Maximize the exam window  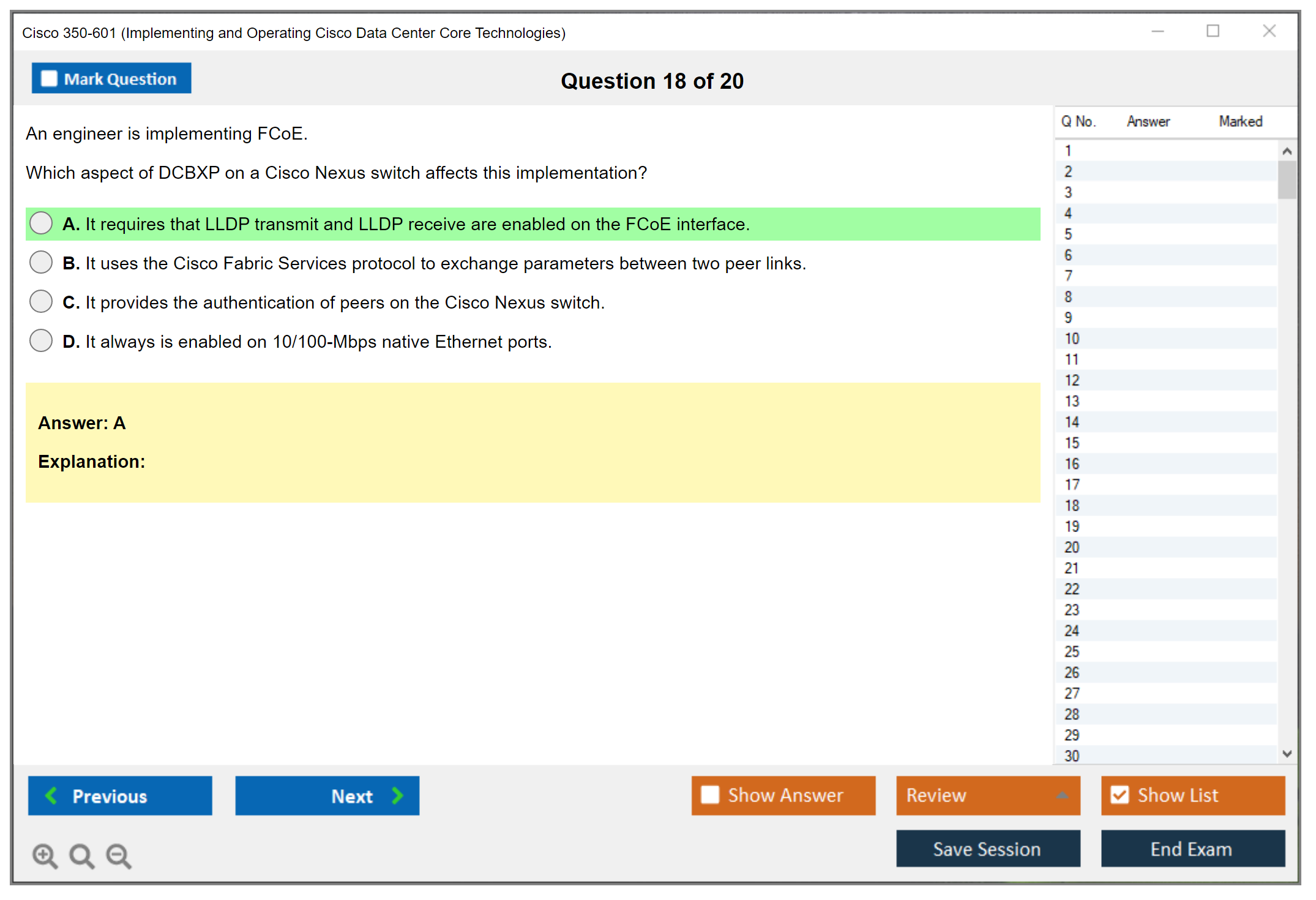click(x=1213, y=31)
